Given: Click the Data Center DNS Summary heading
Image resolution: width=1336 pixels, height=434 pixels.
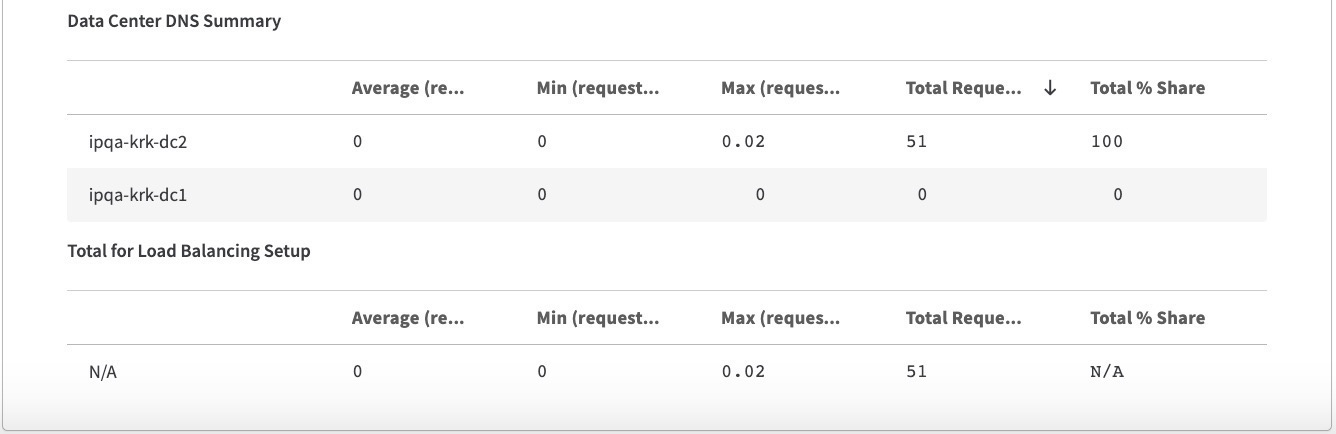Looking at the screenshot, I should pos(174,21).
